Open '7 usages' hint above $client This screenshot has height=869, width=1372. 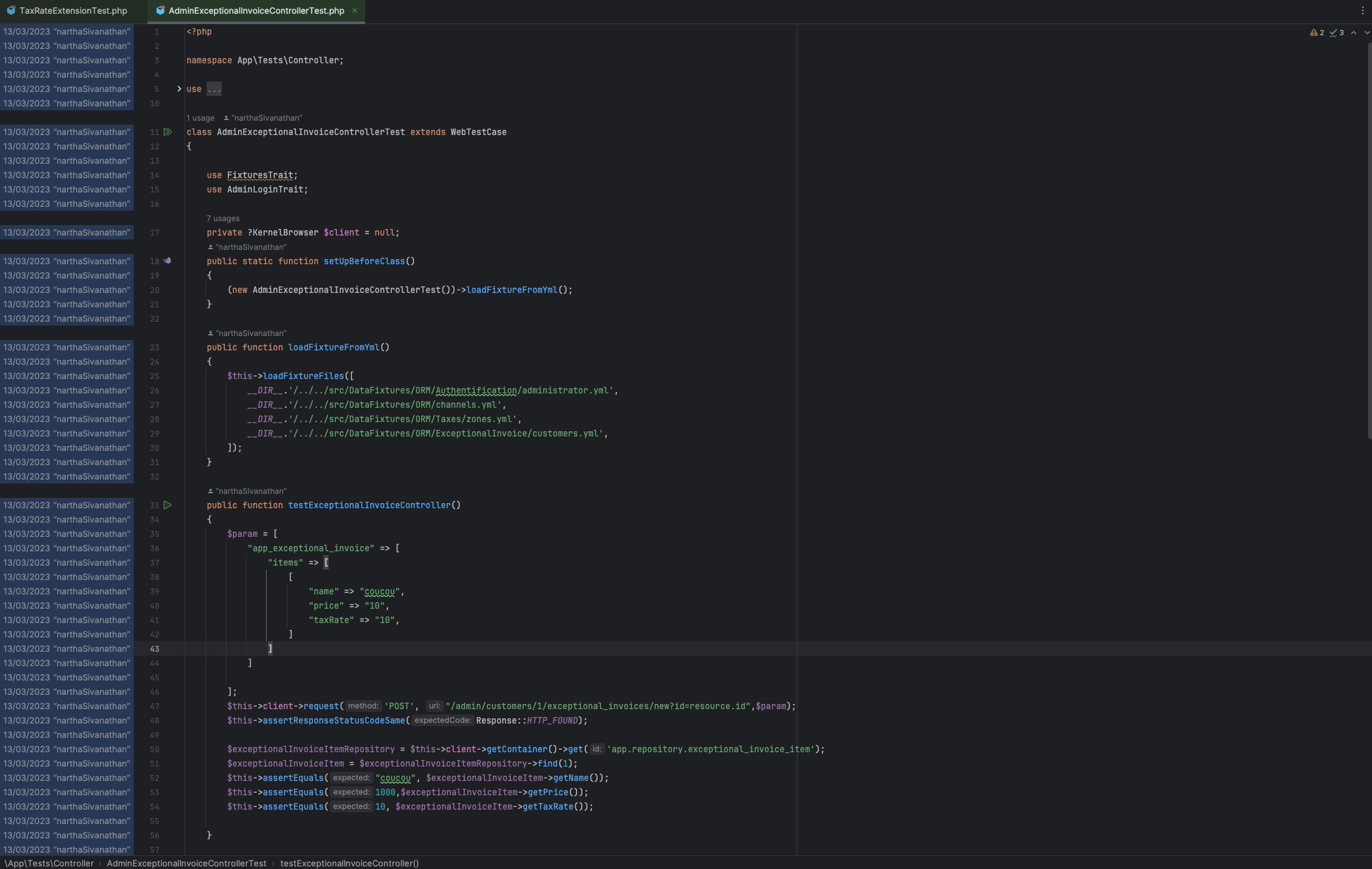(x=223, y=219)
